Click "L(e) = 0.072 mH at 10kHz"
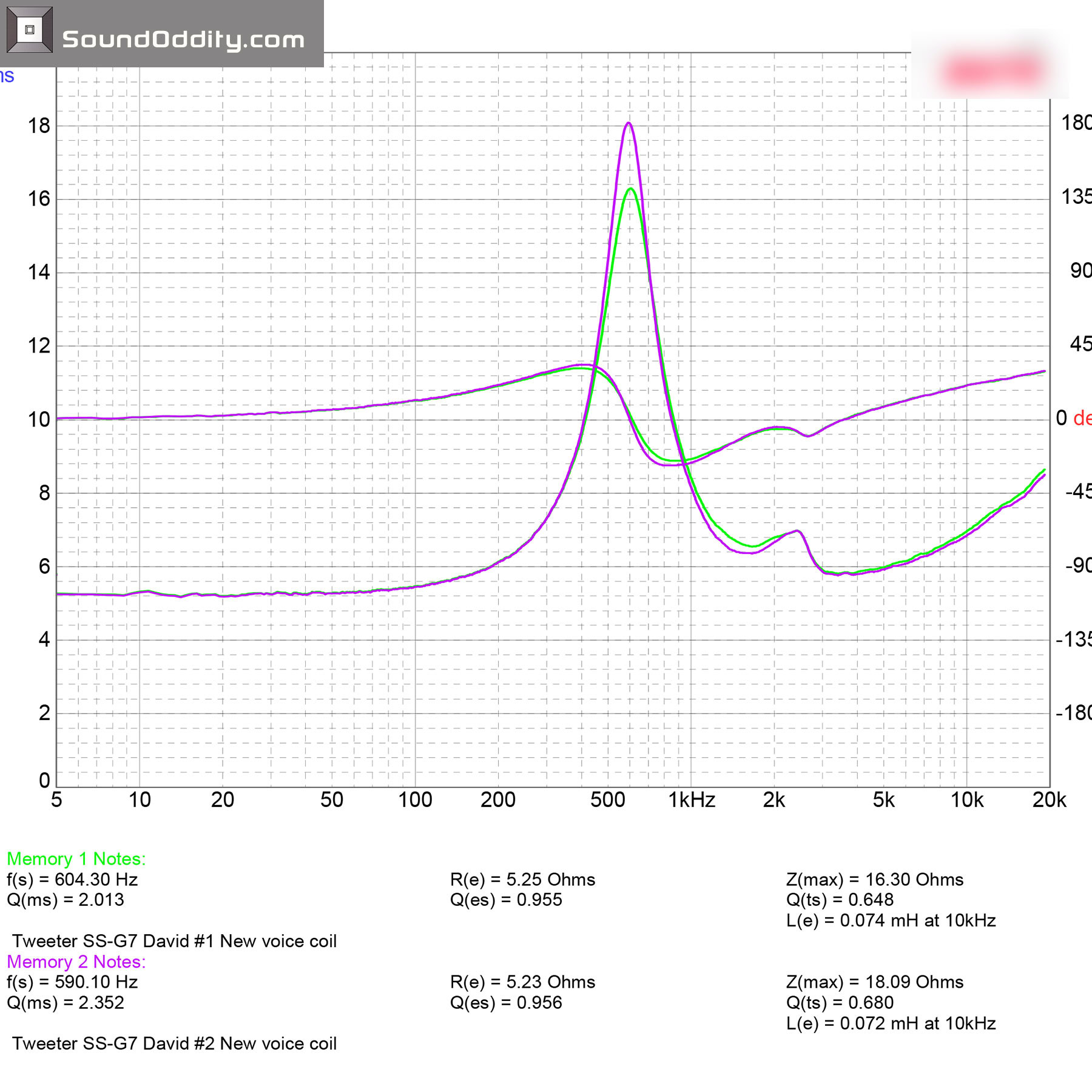The height and width of the screenshot is (1092, 1092). pyautogui.click(x=891, y=1023)
